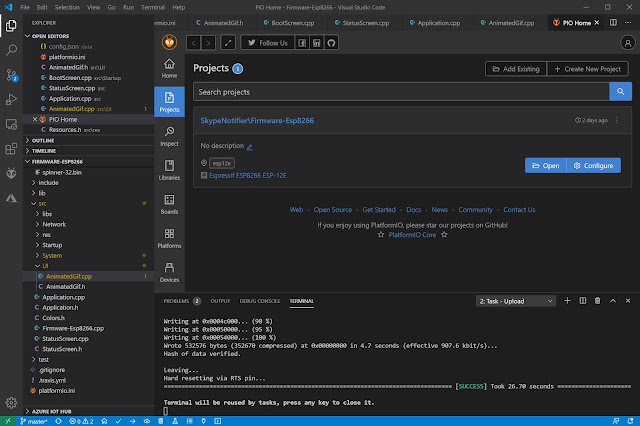Viewport: 640px width, 426px height.
Task: Open the Remote Explorer view
Action: [x=11, y=124]
